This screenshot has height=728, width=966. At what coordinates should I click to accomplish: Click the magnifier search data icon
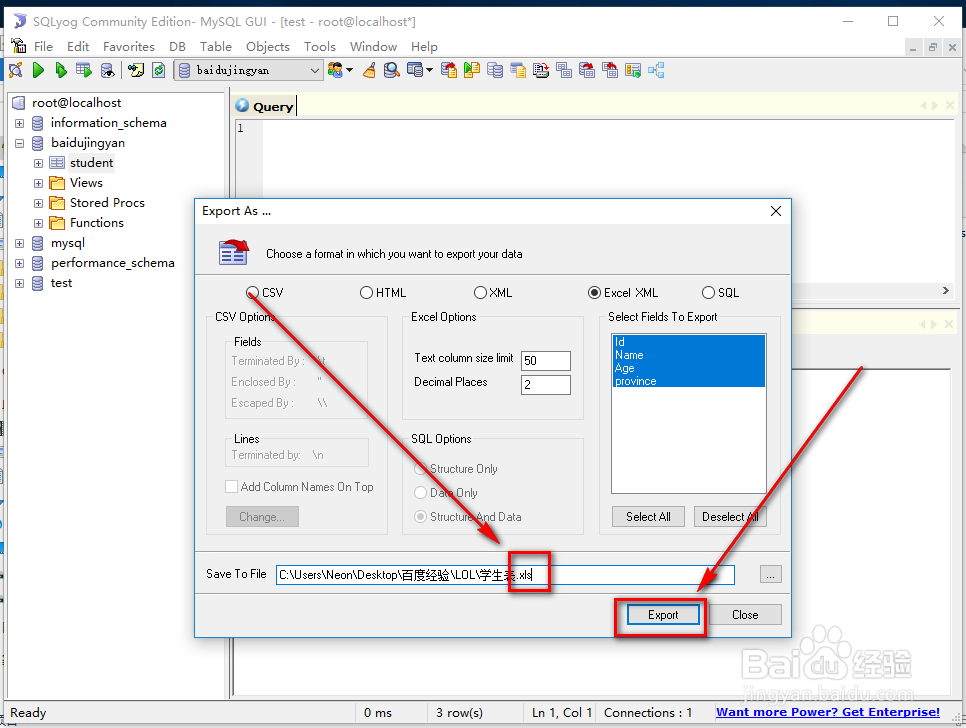(x=392, y=70)
